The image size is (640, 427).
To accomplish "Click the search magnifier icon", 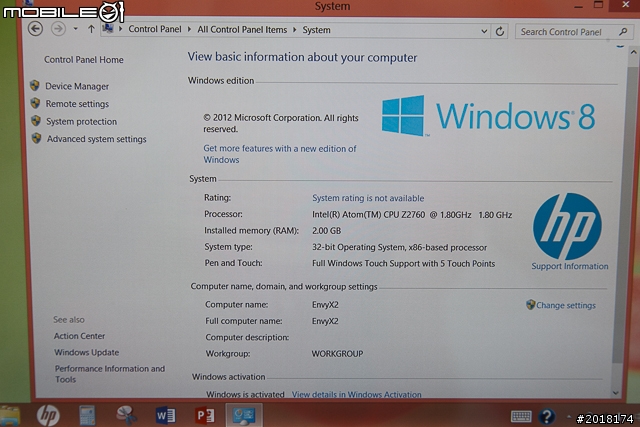I will (623, 31).
